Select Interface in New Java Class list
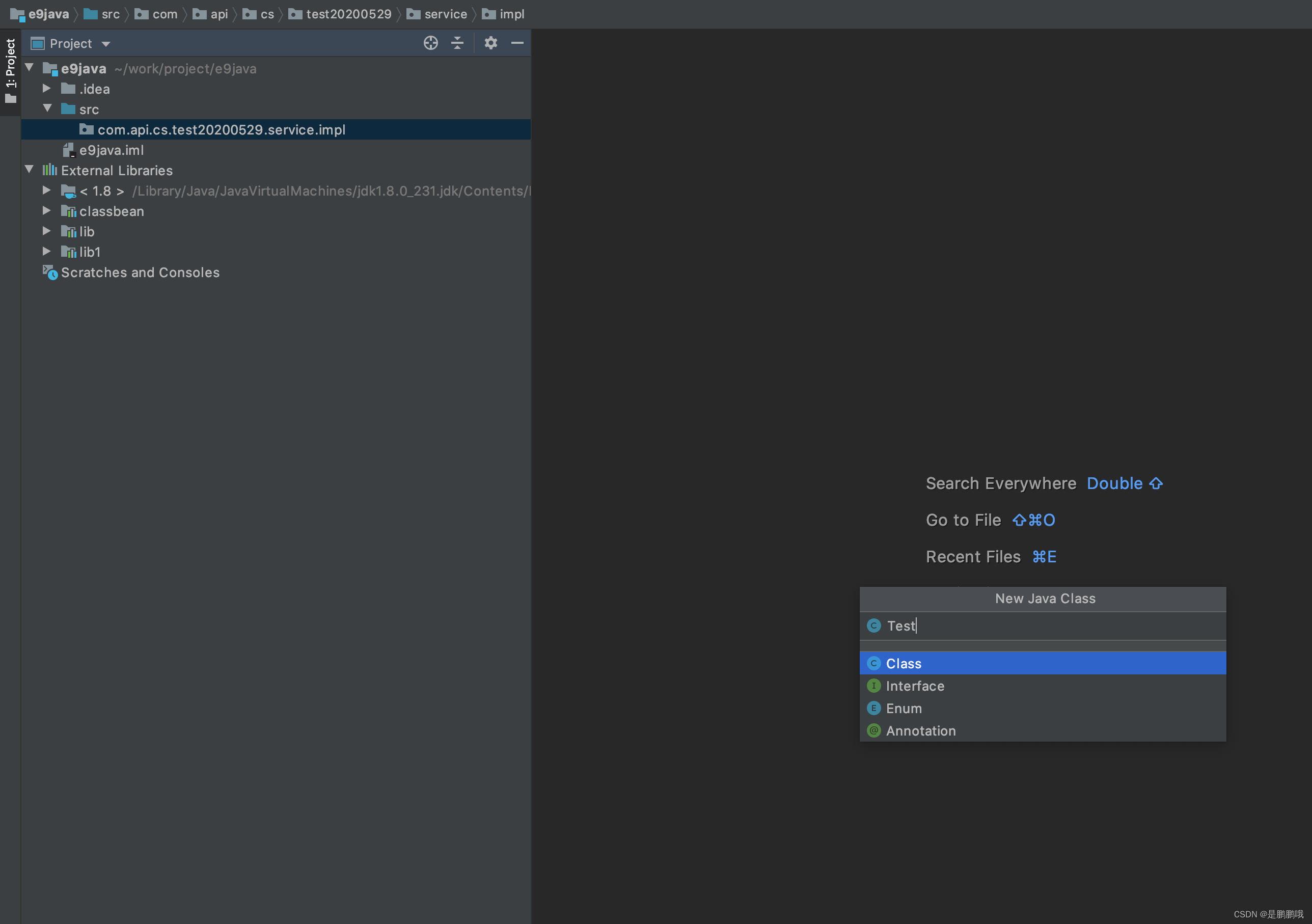The height and width of the screenshot is (924, 1312). coord(914,686)
